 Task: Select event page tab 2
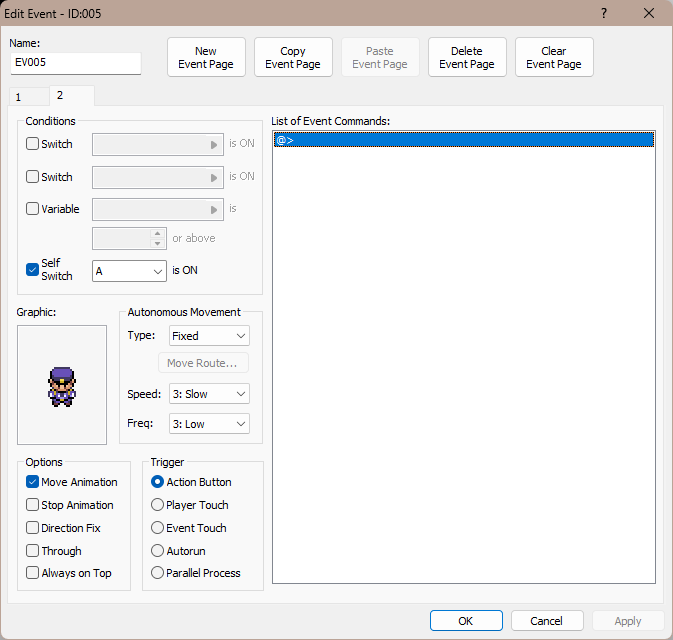point(72,95)
